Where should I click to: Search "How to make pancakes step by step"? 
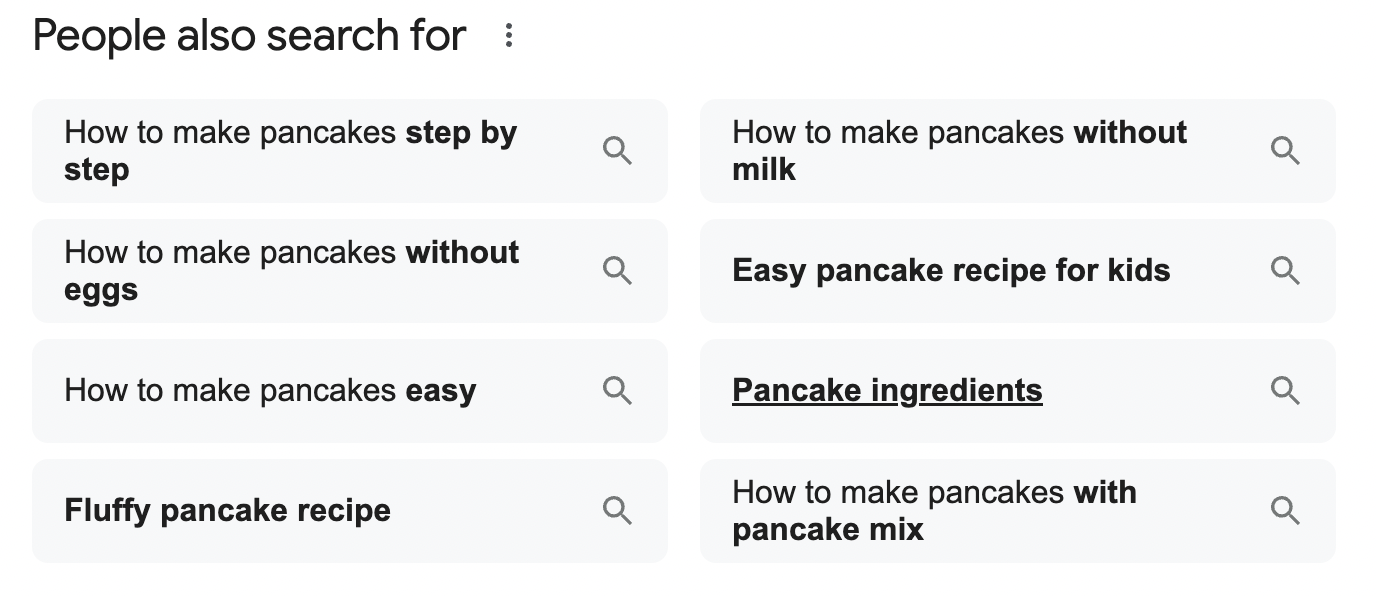coord(290,150)
